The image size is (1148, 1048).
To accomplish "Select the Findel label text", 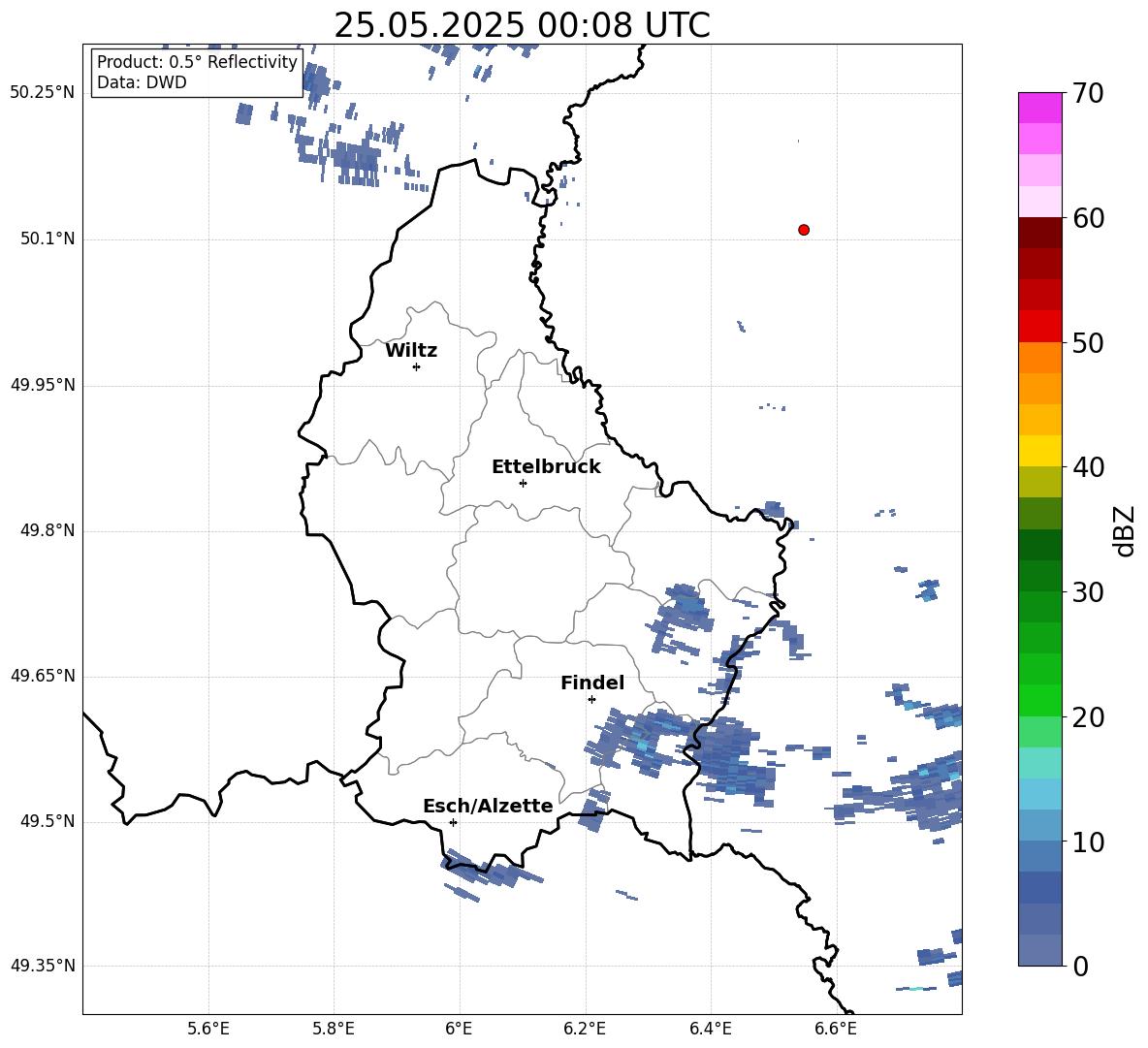I will coord(592,683).
